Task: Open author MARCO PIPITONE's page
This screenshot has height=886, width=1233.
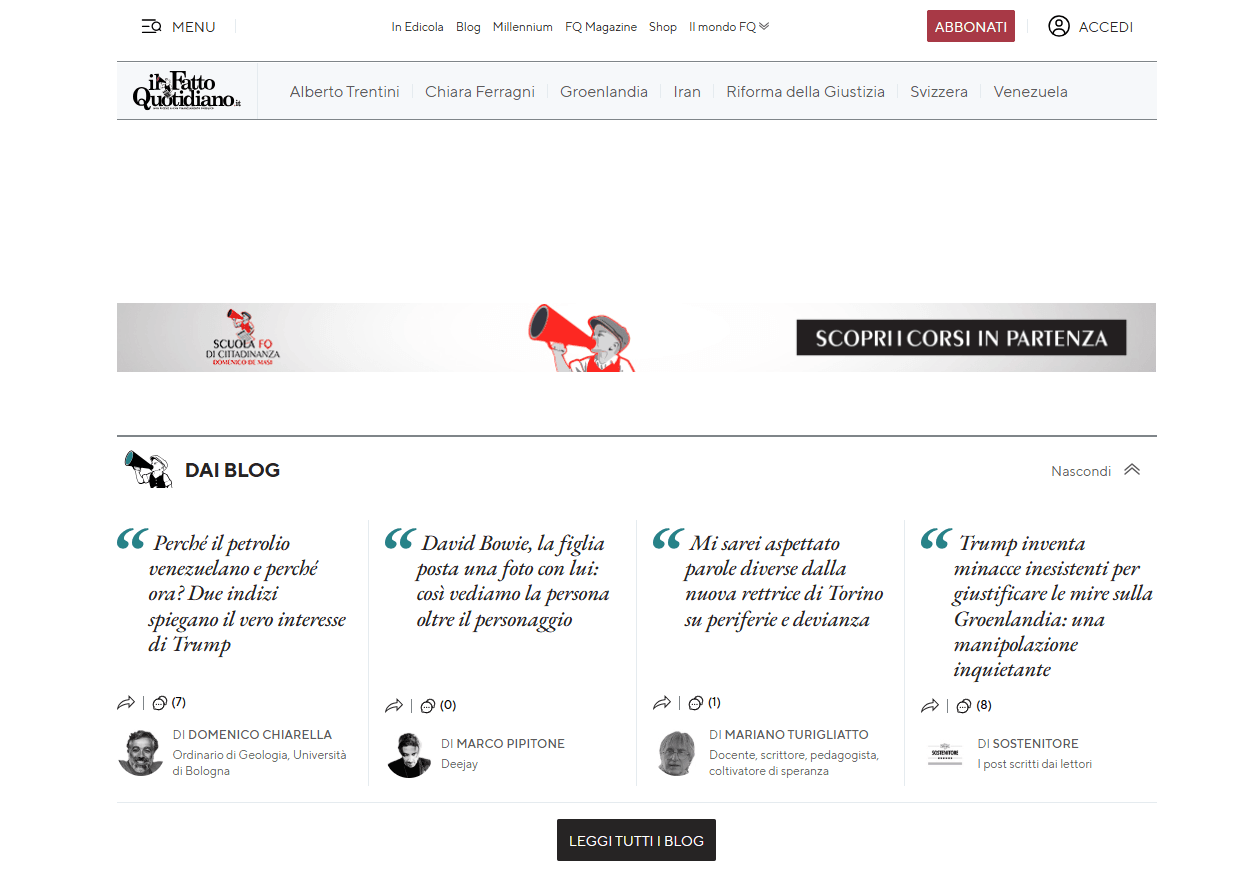Action: pos(511,743)
